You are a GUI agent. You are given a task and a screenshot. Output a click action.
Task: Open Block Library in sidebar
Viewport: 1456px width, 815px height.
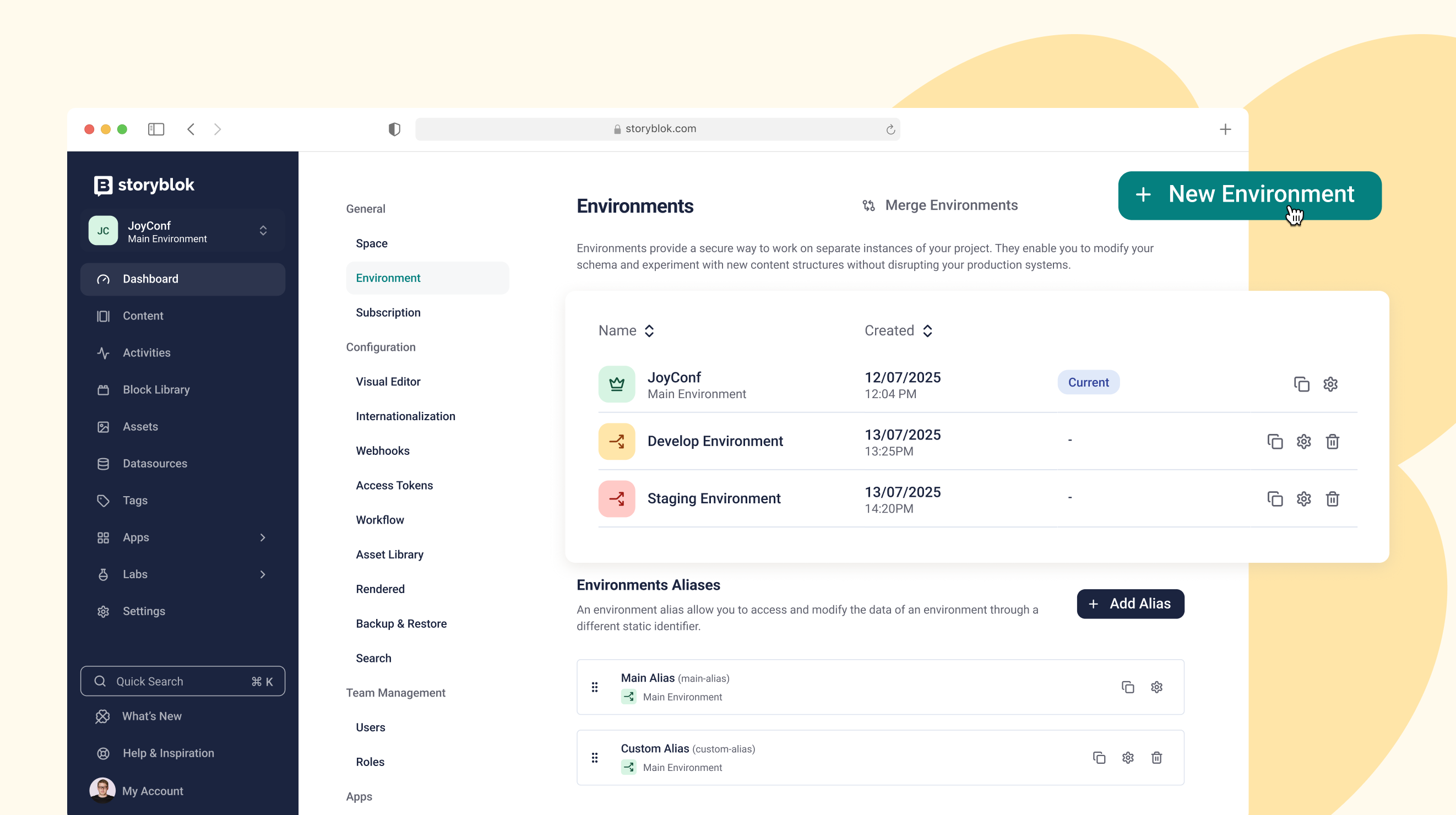tap(156, 389)
